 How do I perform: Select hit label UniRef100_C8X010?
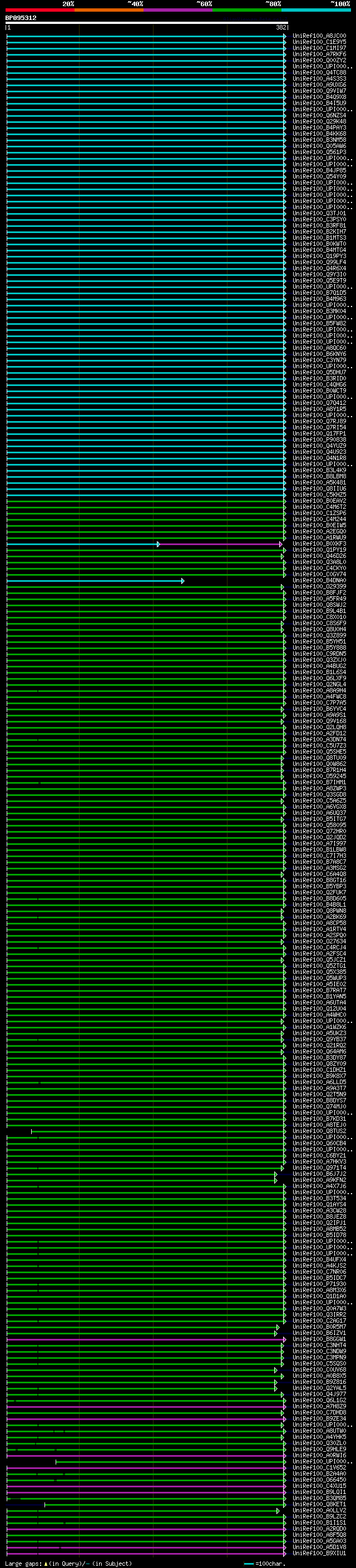click(x=319, y=617)
